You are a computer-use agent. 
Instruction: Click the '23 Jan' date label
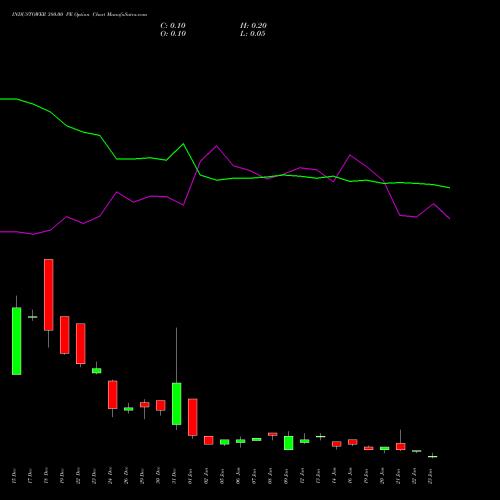pyautogui.click(x=430, y=476)
